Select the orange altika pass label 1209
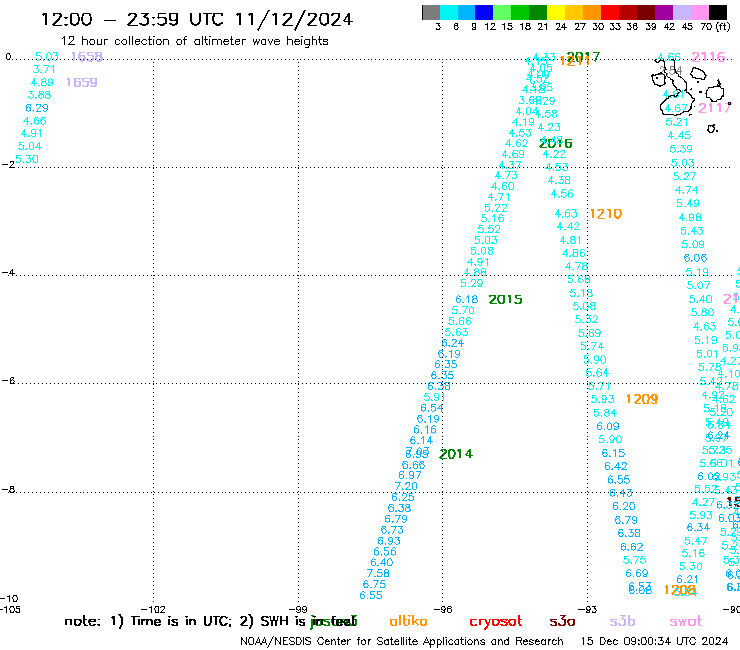 tap(642, 399)
